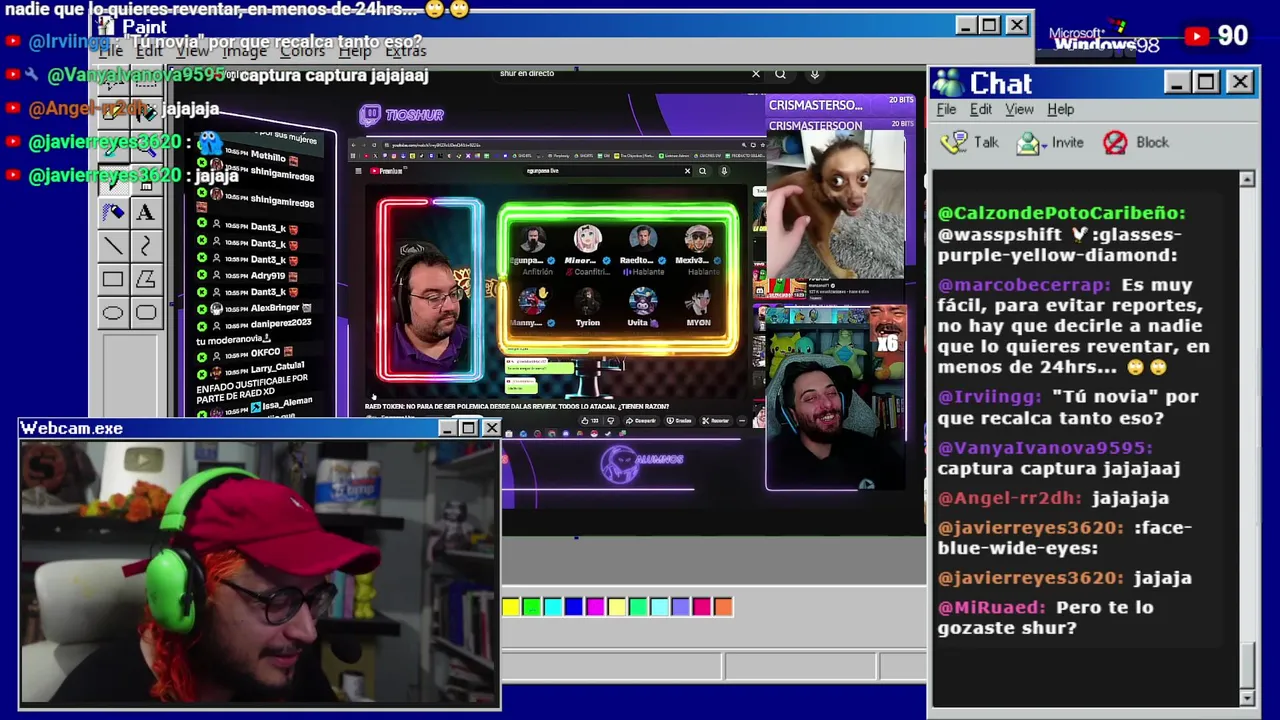Select the Curve tool in Paint
The image size is (1280, 720).
click(x=146, y=246)
